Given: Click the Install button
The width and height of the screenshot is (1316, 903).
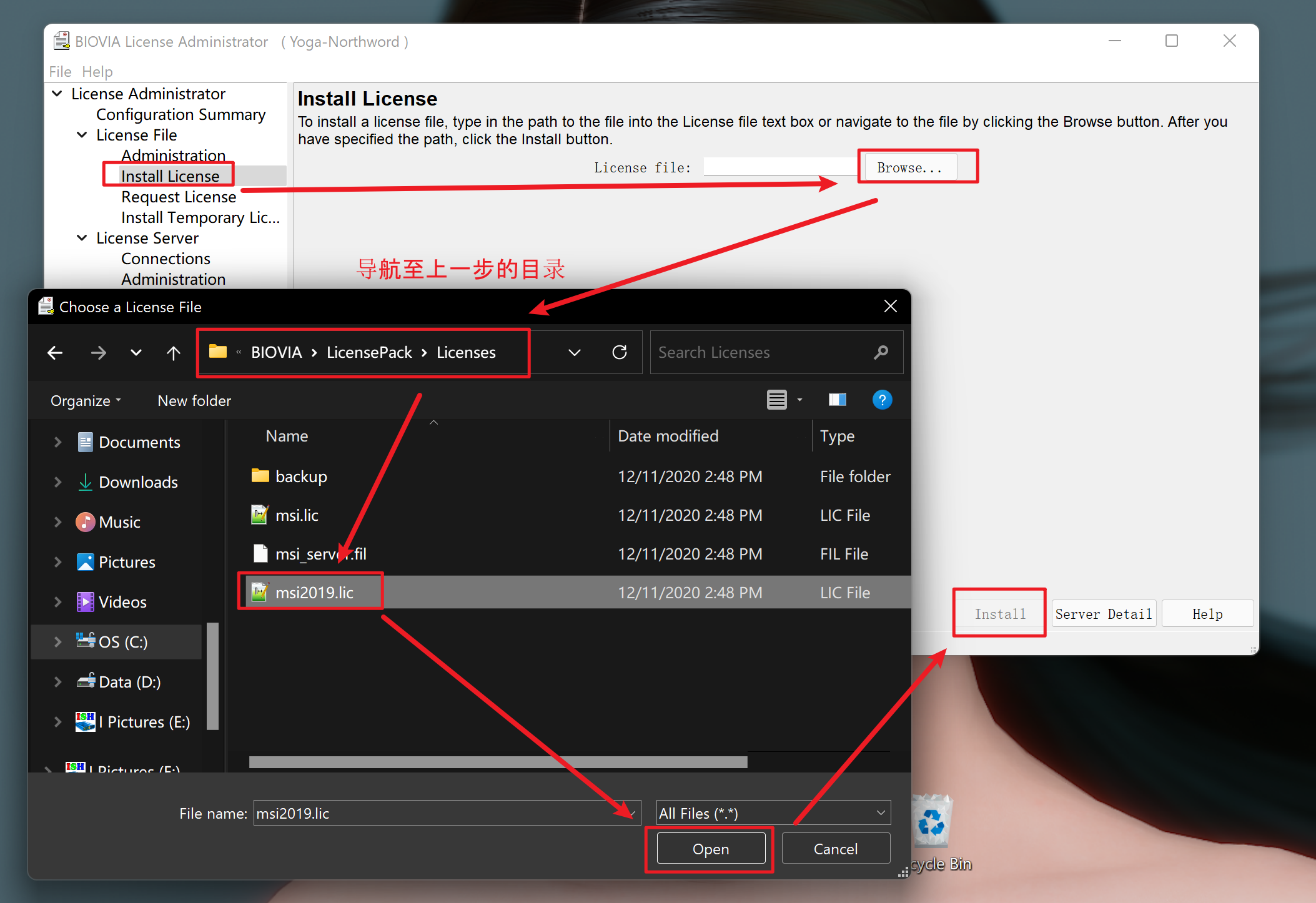Looking at the screenshot, I should coord(1000,614).
